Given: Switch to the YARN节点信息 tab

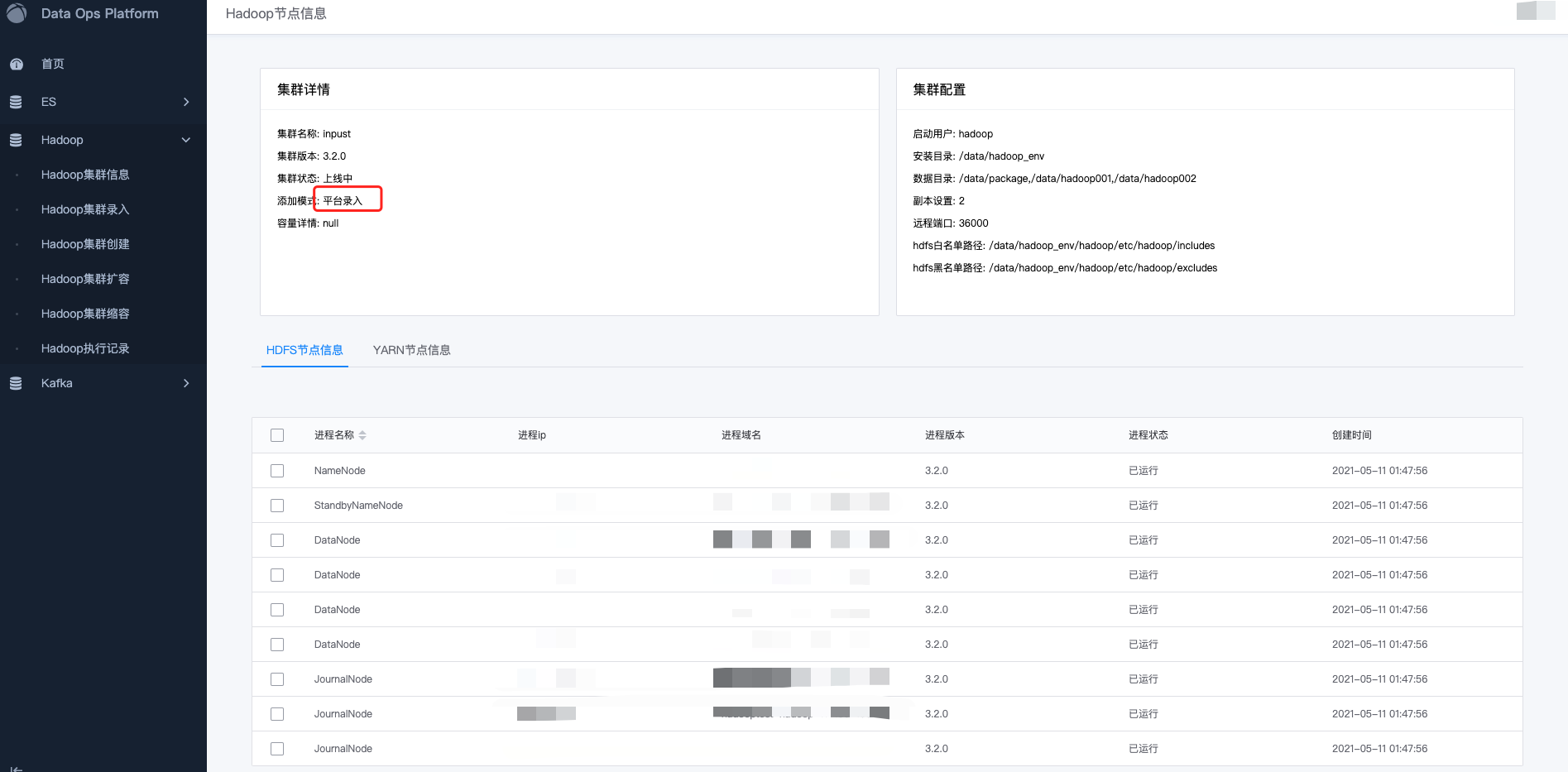Looking at the screenshot, I should [x=411, y=350].
